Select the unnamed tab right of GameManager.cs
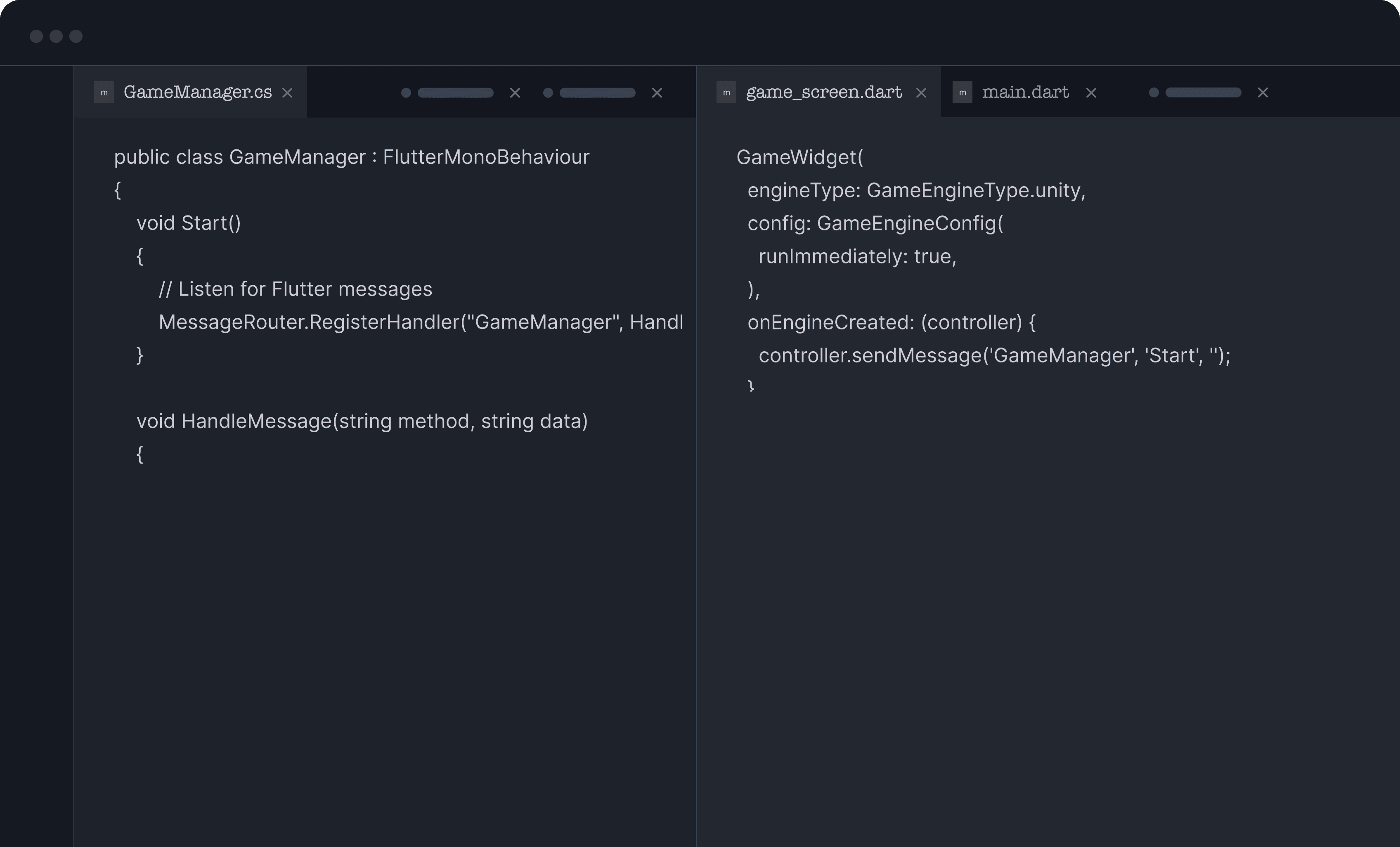Screen dimensions: 1400x847 (454, 93)
